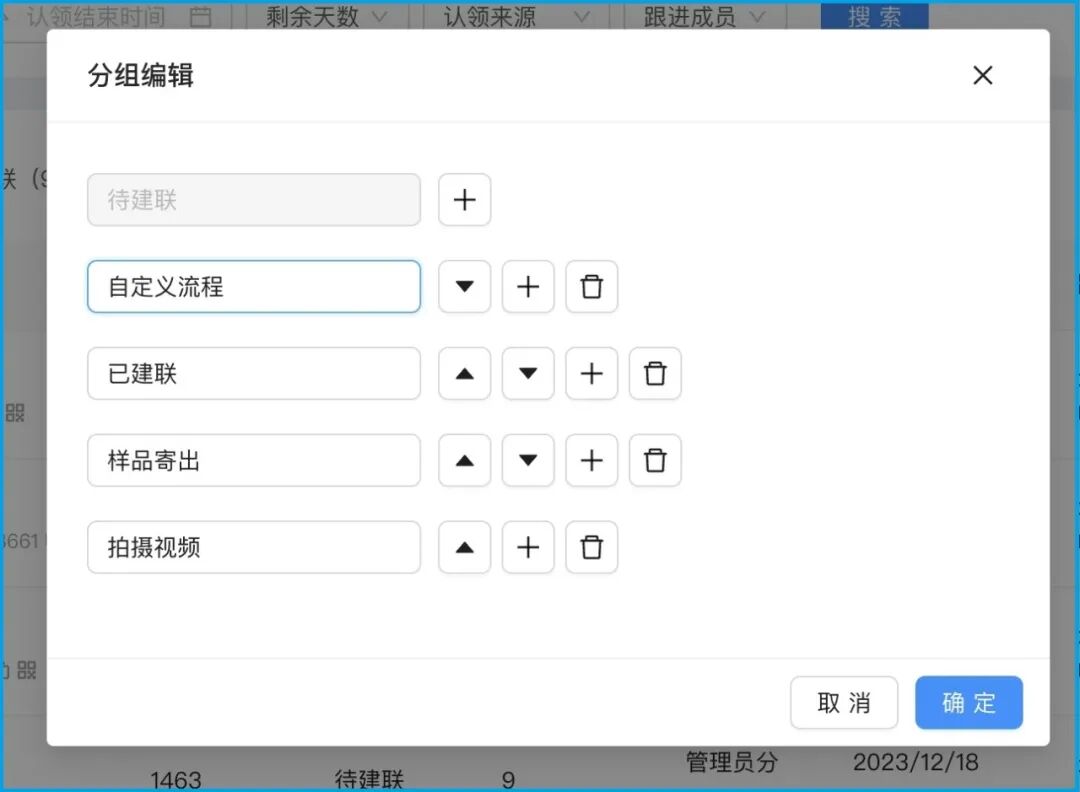Open the 认领结束时间 date picker behind dialog
1080x792 pixels.
[117, 16]
